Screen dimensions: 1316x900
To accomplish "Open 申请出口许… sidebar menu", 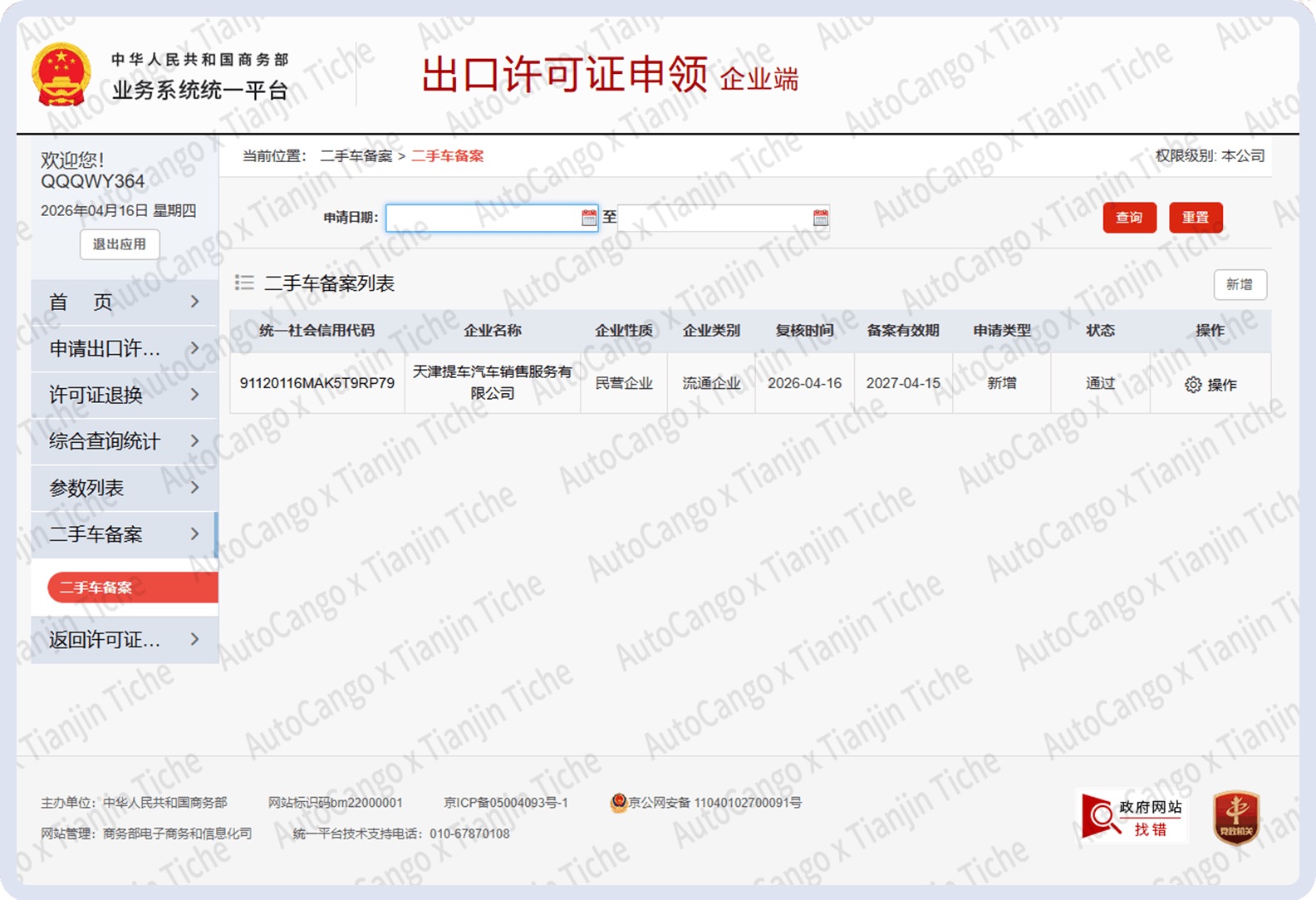I will click(x=124, y=348).
